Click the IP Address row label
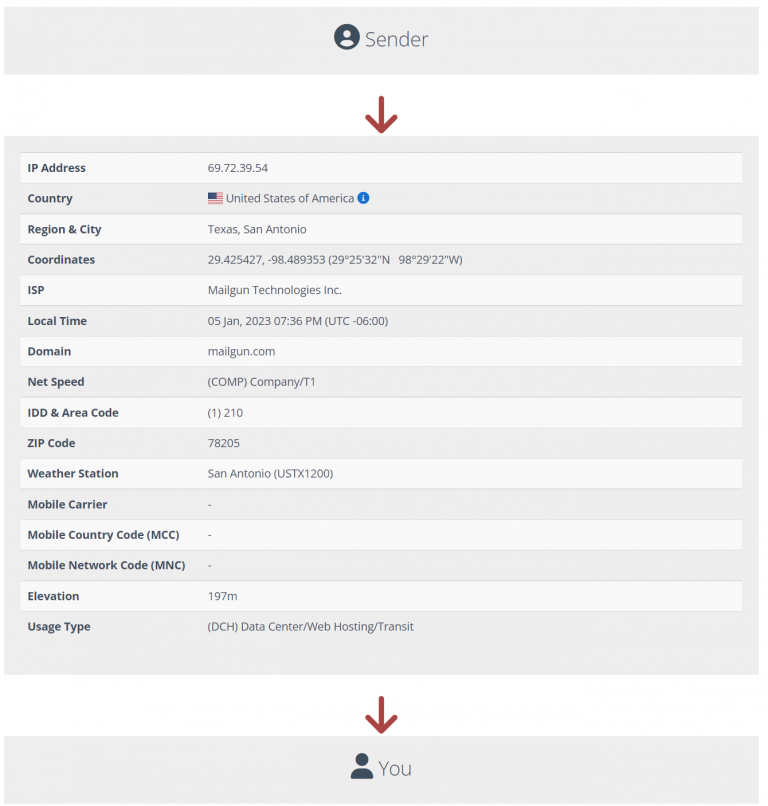Viewport: 768px width, 806px height. [x=56, y=167]
